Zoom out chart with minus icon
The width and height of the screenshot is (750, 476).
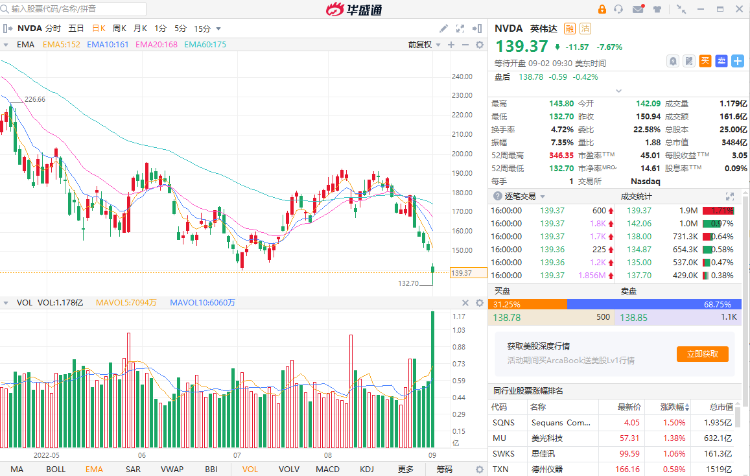[465, 44]
